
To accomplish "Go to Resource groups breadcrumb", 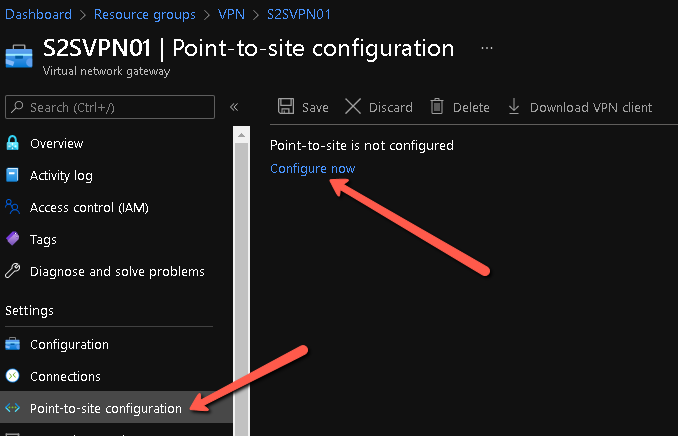I will pos(145,14).
